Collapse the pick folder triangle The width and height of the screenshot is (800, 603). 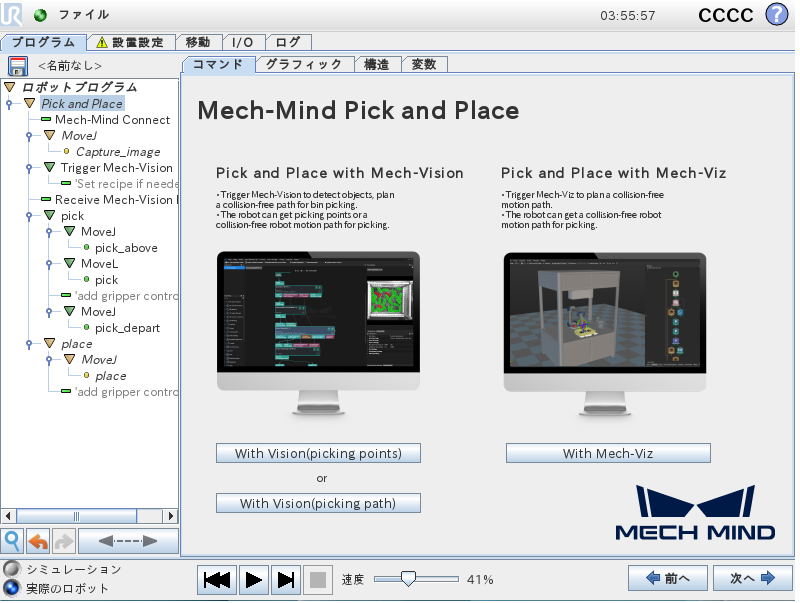tap(49, 215)
